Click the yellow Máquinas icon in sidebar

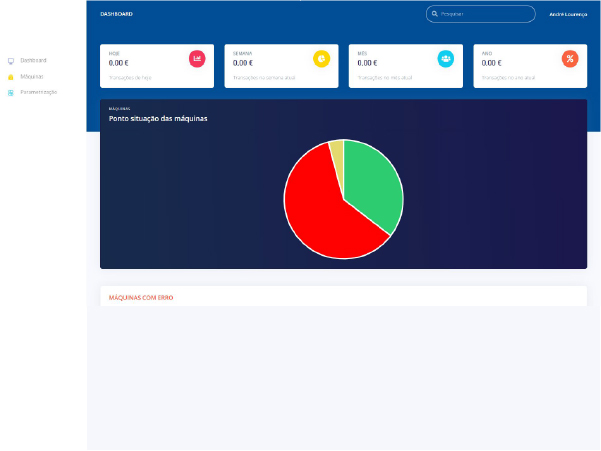pos(10,76)
